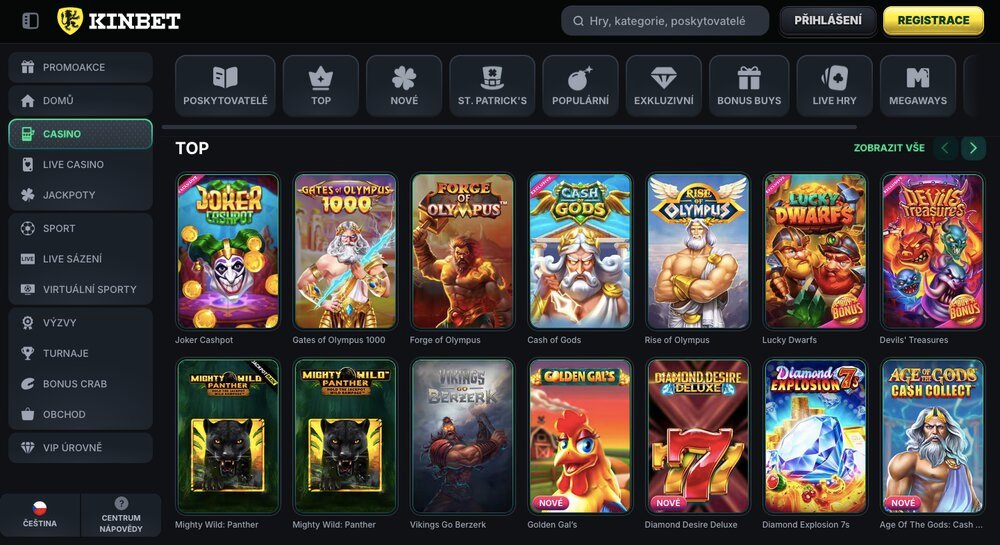Focus the games search field
The width and height of the screenshot is (1000, 545).
665,21
